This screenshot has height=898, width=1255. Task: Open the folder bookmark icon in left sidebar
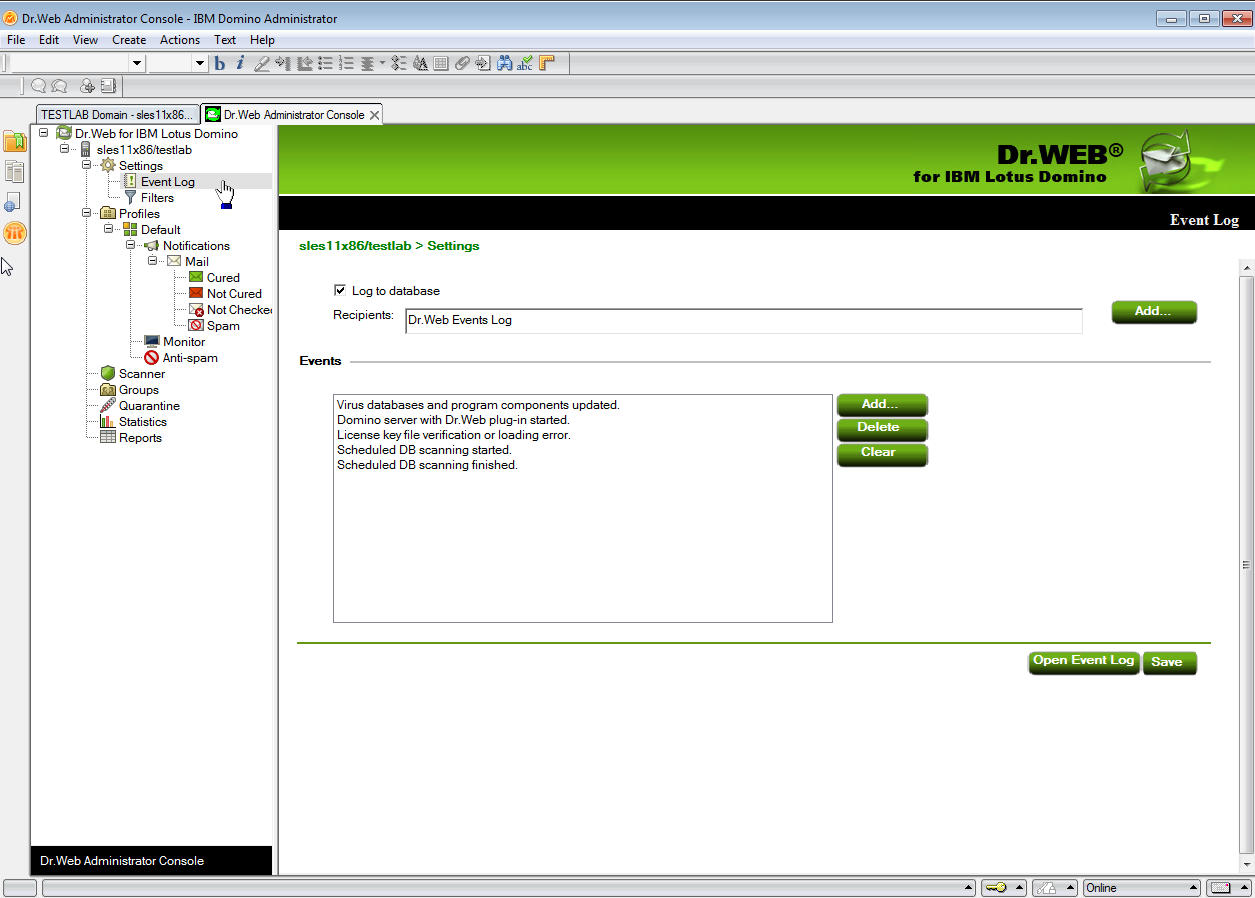(15, 141)
